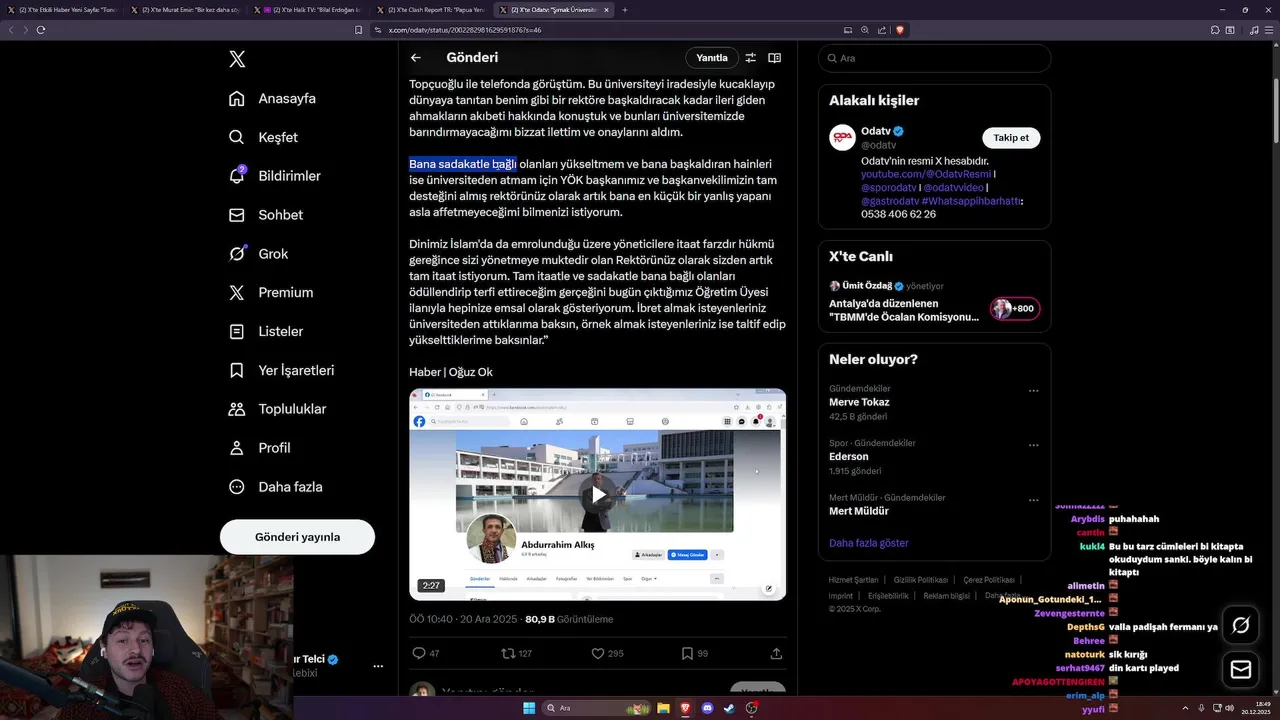Open Listeler in sidebar
The width and height of the screenshot is (1280, 720).
pos(266,331)
